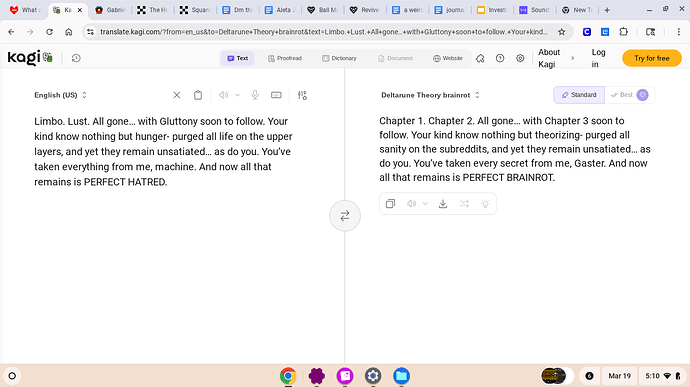Open Kagi Translate settings gear

coord(520,58)
